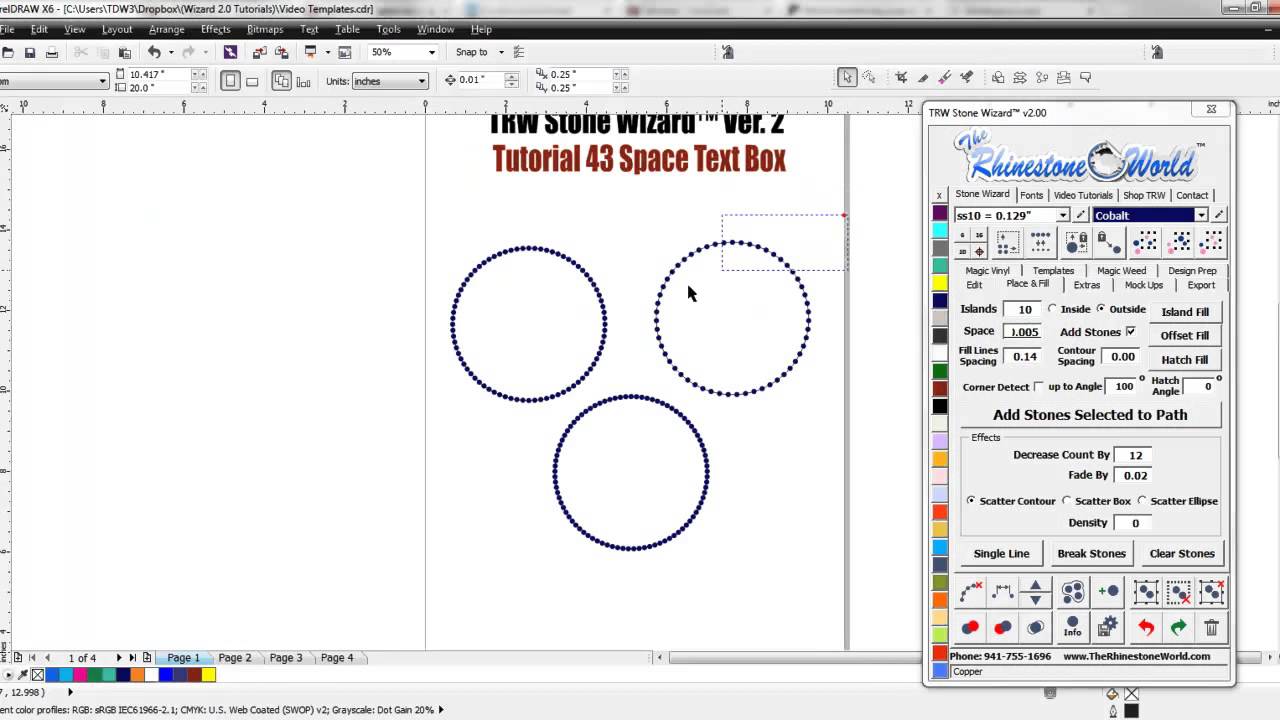Click the grouped stones cluster icon

pos(1072,592)
